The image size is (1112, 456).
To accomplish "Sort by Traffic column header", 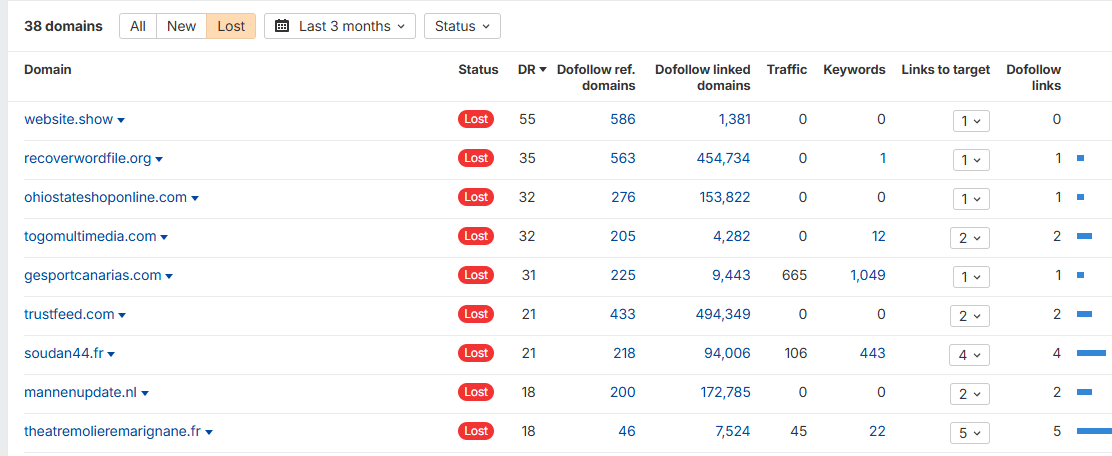I will click(x=786, y=69).
